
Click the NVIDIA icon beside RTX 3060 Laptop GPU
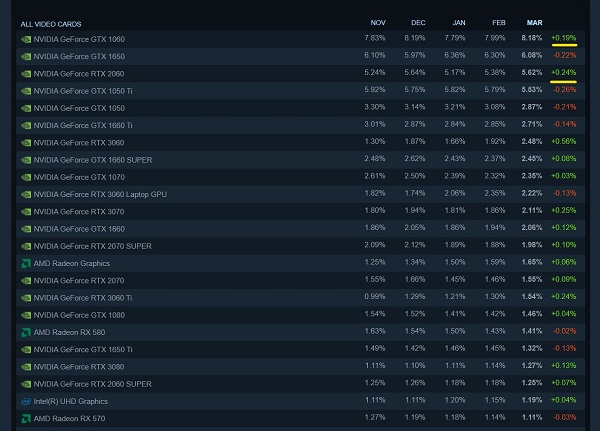pos(26,194)
